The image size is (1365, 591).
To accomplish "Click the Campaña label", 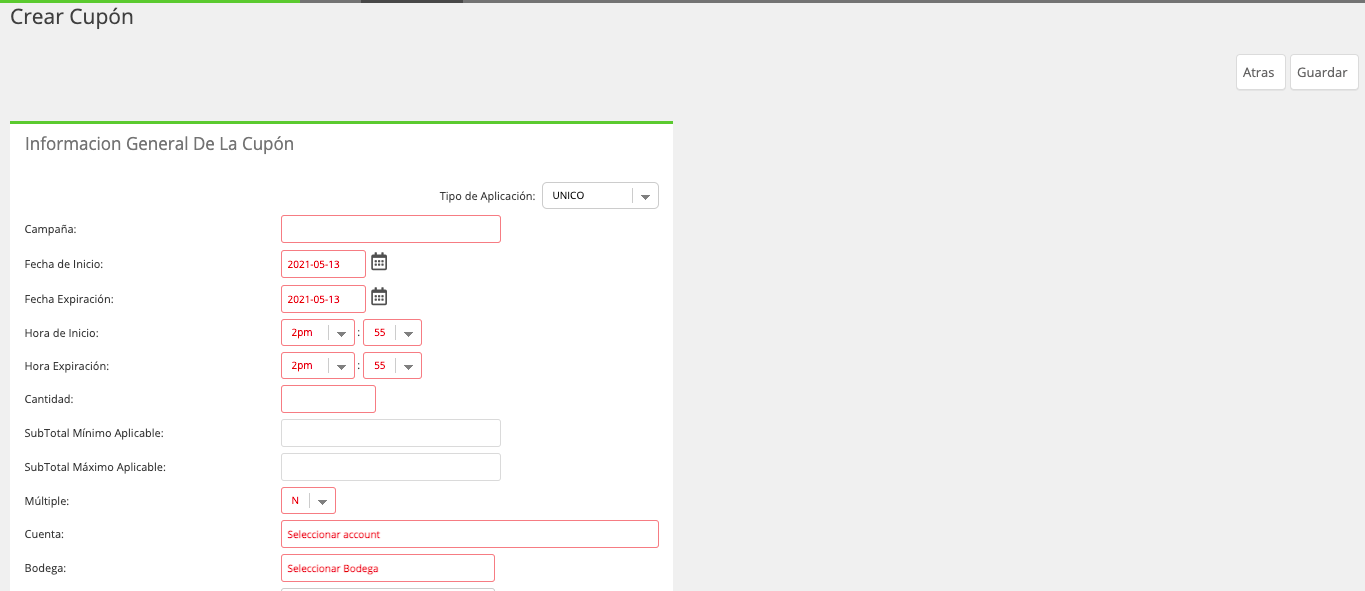I will click(51, 229).
